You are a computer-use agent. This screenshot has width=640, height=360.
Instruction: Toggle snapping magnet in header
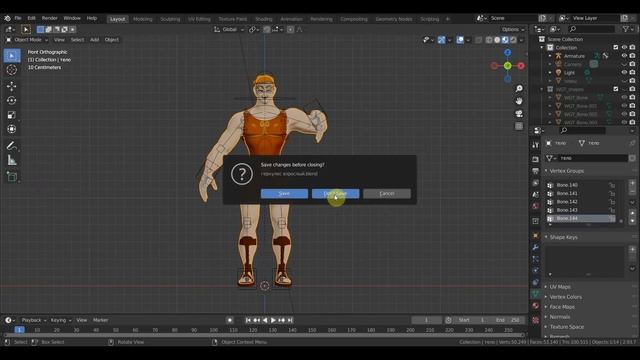267,29
